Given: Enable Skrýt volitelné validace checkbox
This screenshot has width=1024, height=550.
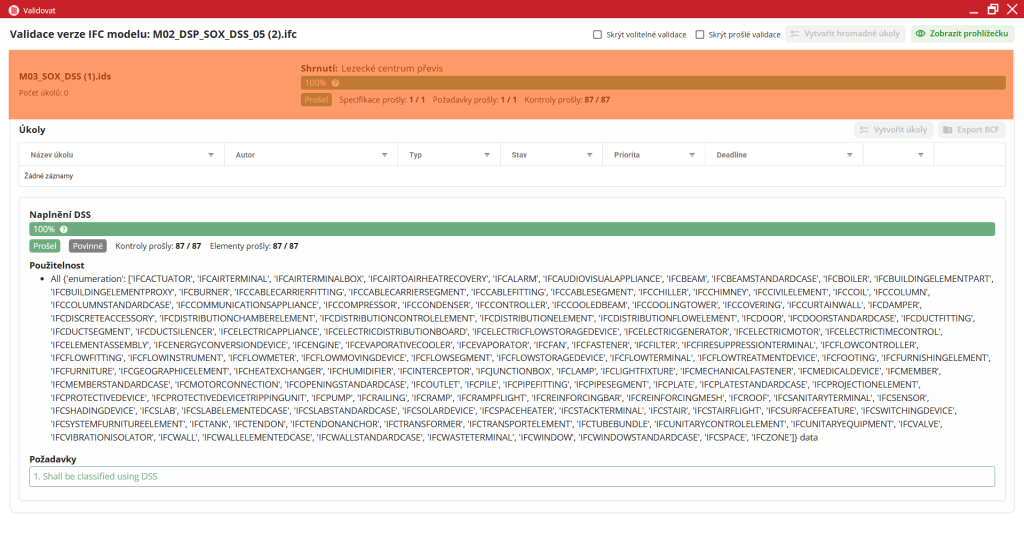Looking at the screenshot, I should pyautogui.click(x=597, y=34).
